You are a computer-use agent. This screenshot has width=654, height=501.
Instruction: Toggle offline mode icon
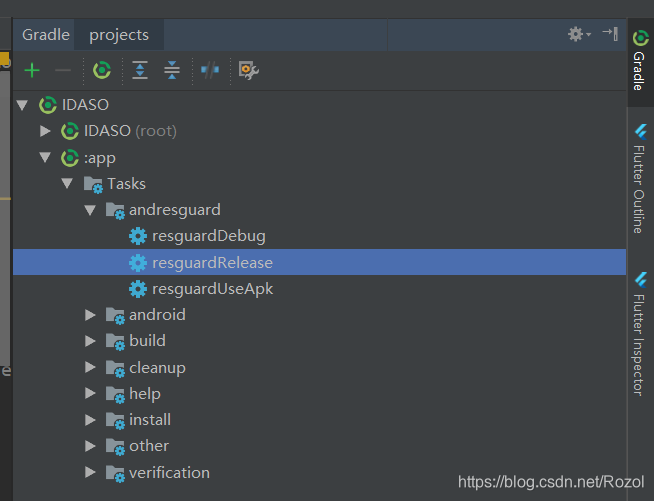coord(210,70)
